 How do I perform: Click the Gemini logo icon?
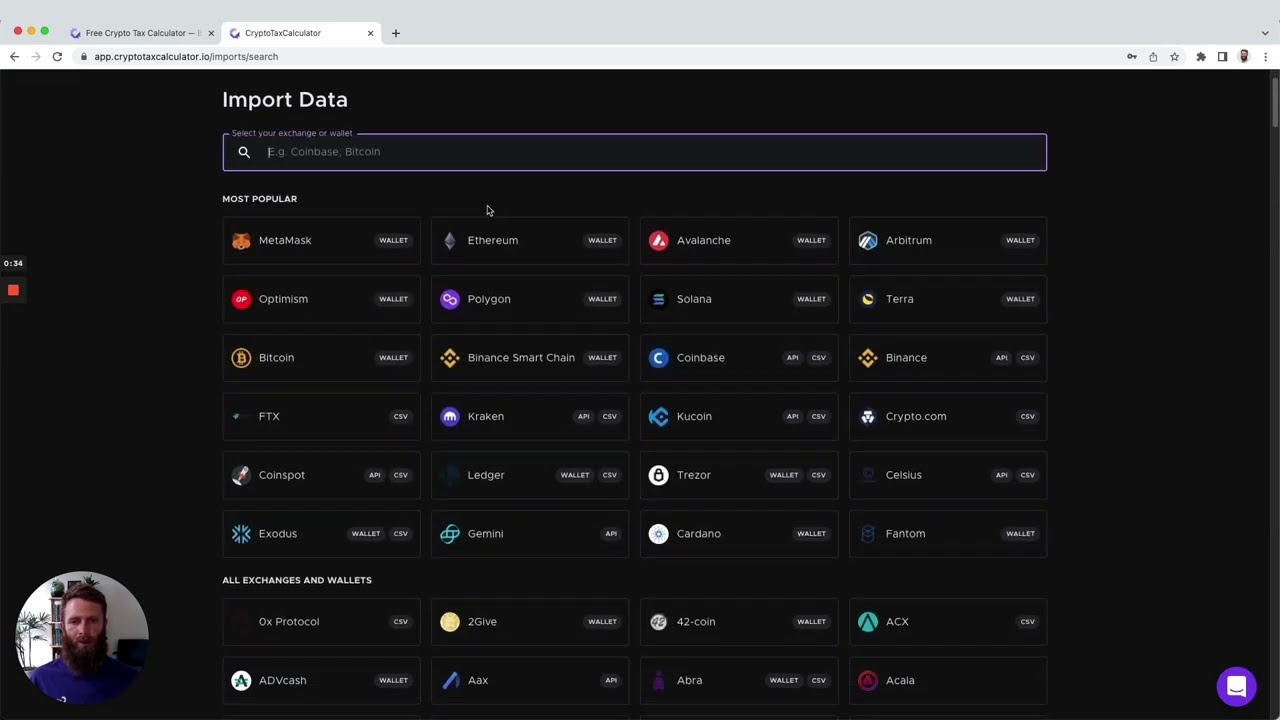click(450, 534)
